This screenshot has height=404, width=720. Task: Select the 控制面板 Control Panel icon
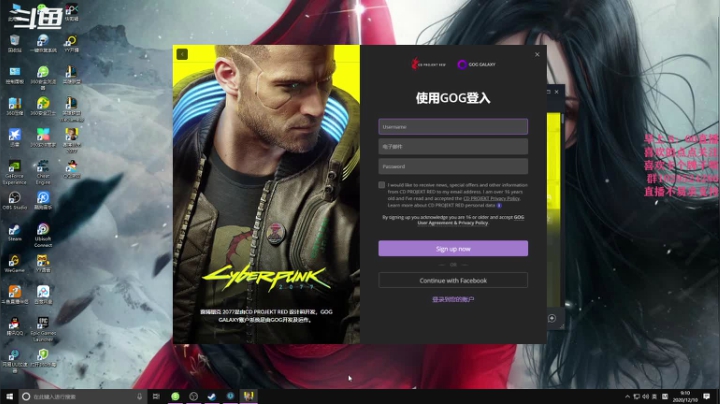14,75
